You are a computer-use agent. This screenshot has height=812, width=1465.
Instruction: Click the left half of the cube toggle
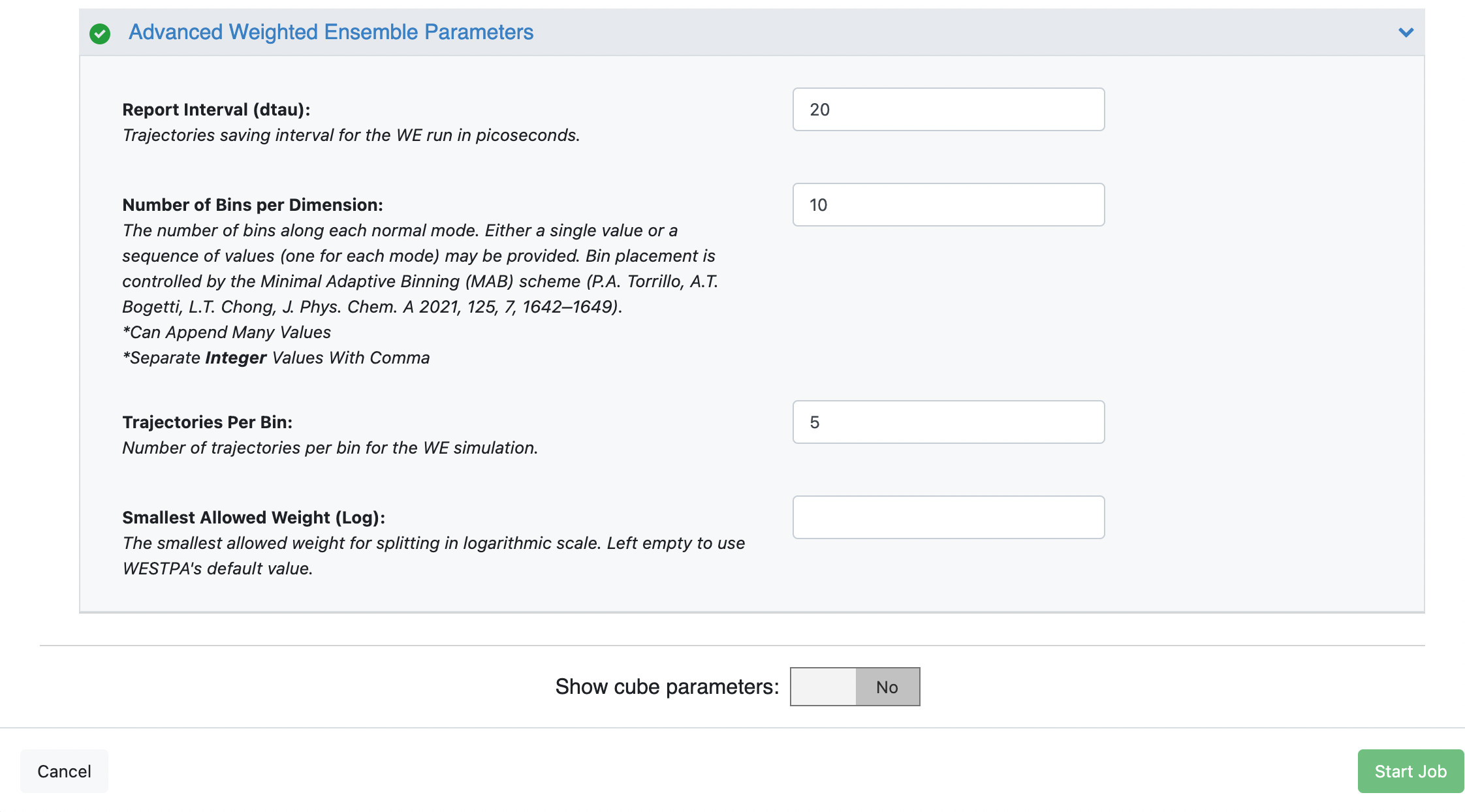click(822, 686)
